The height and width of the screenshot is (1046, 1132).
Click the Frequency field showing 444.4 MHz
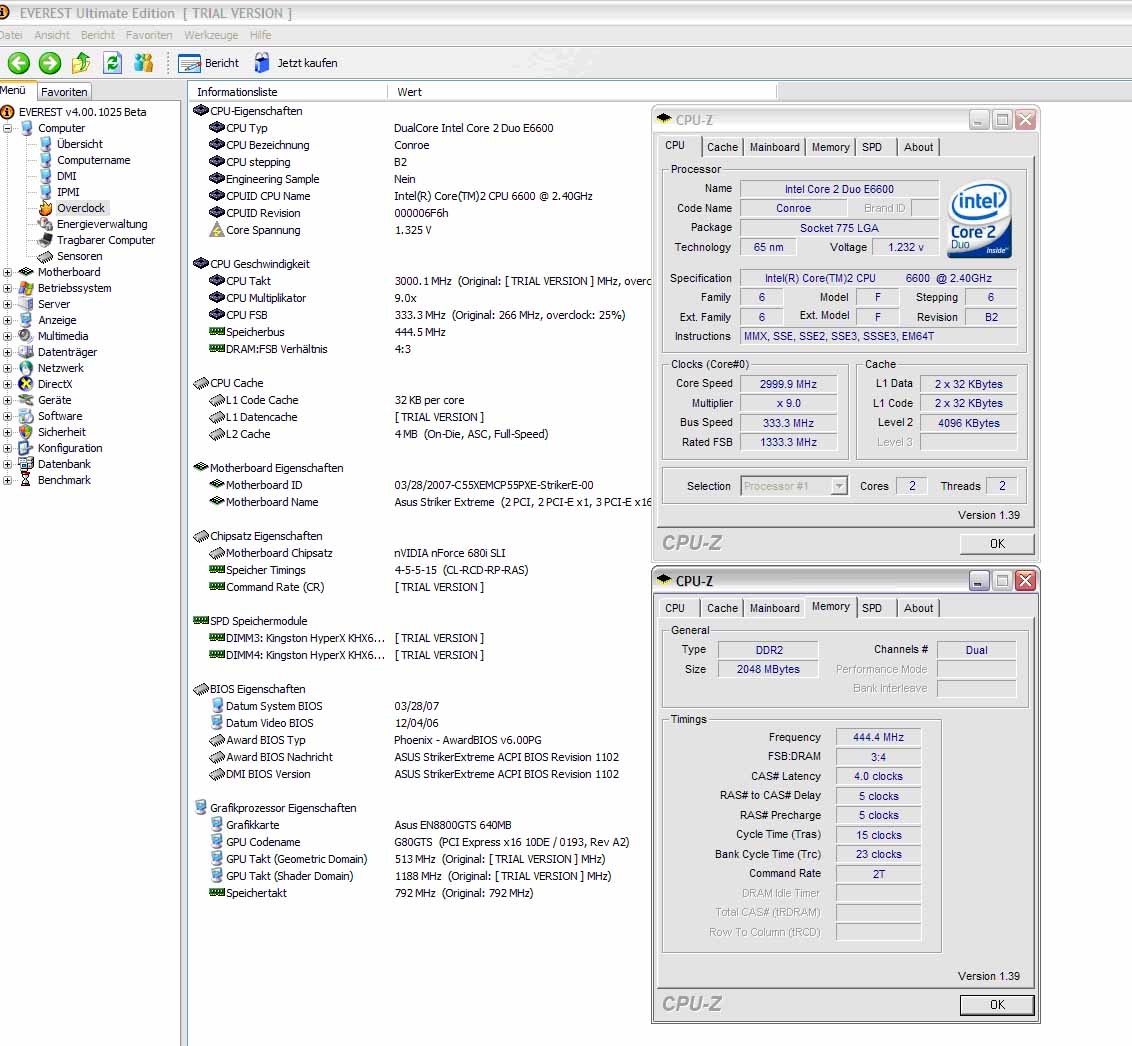click(x=878, y=737)
